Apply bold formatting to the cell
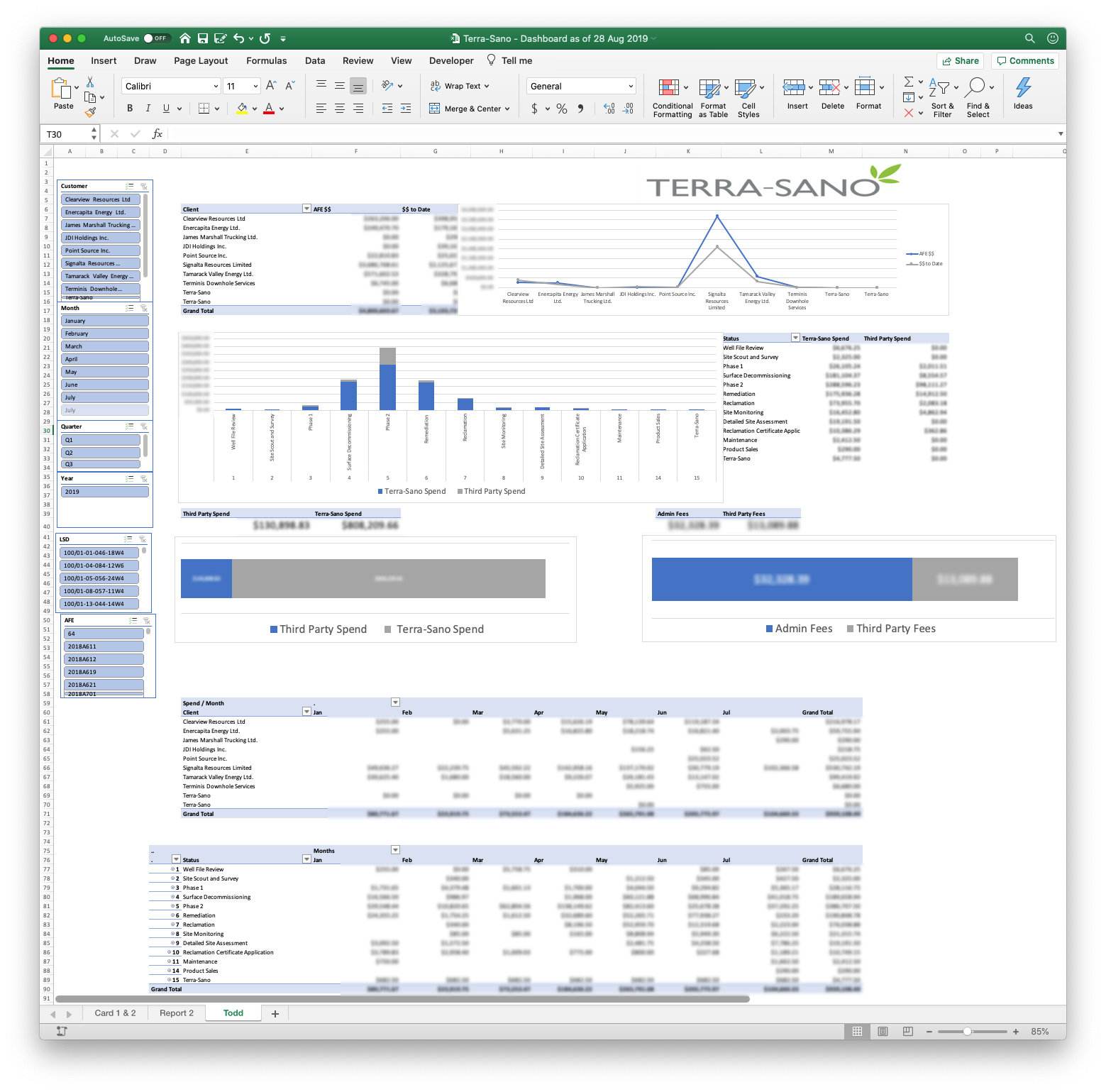This screenshot has height=1092, width=1106. tap(130, 109)
